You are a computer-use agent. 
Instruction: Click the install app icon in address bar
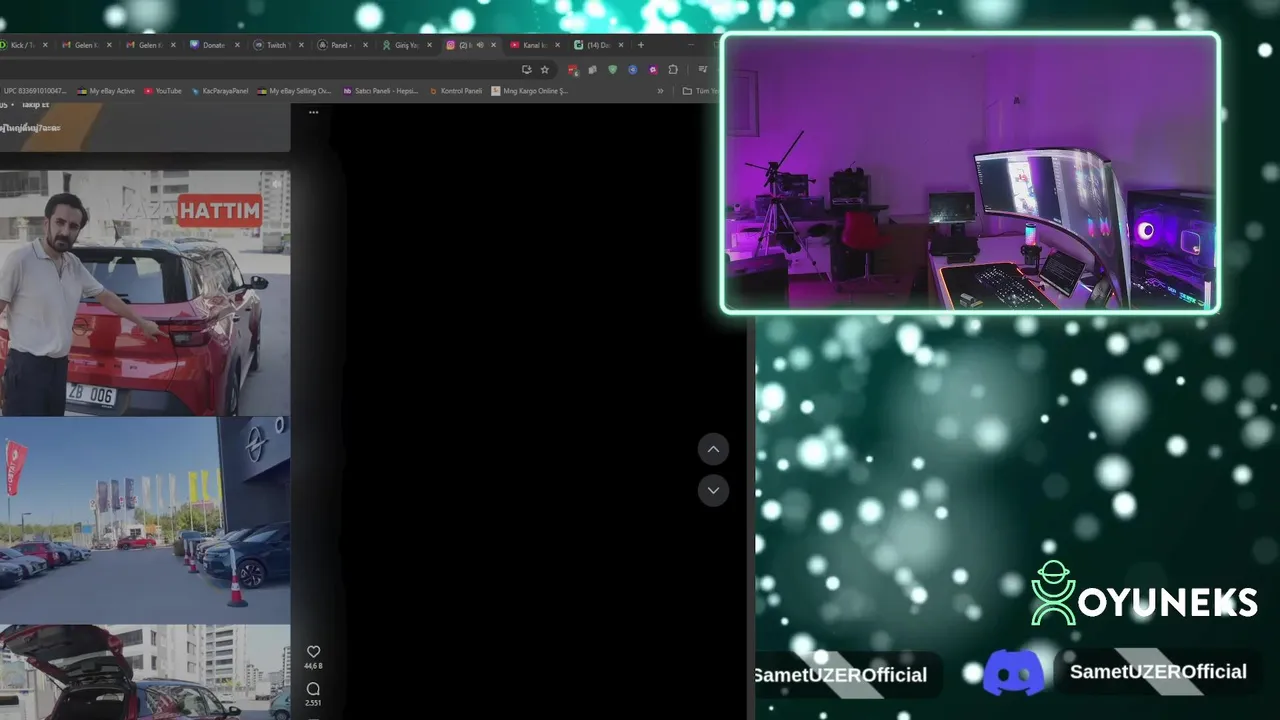pyautogui.click(x=526, y=70)
